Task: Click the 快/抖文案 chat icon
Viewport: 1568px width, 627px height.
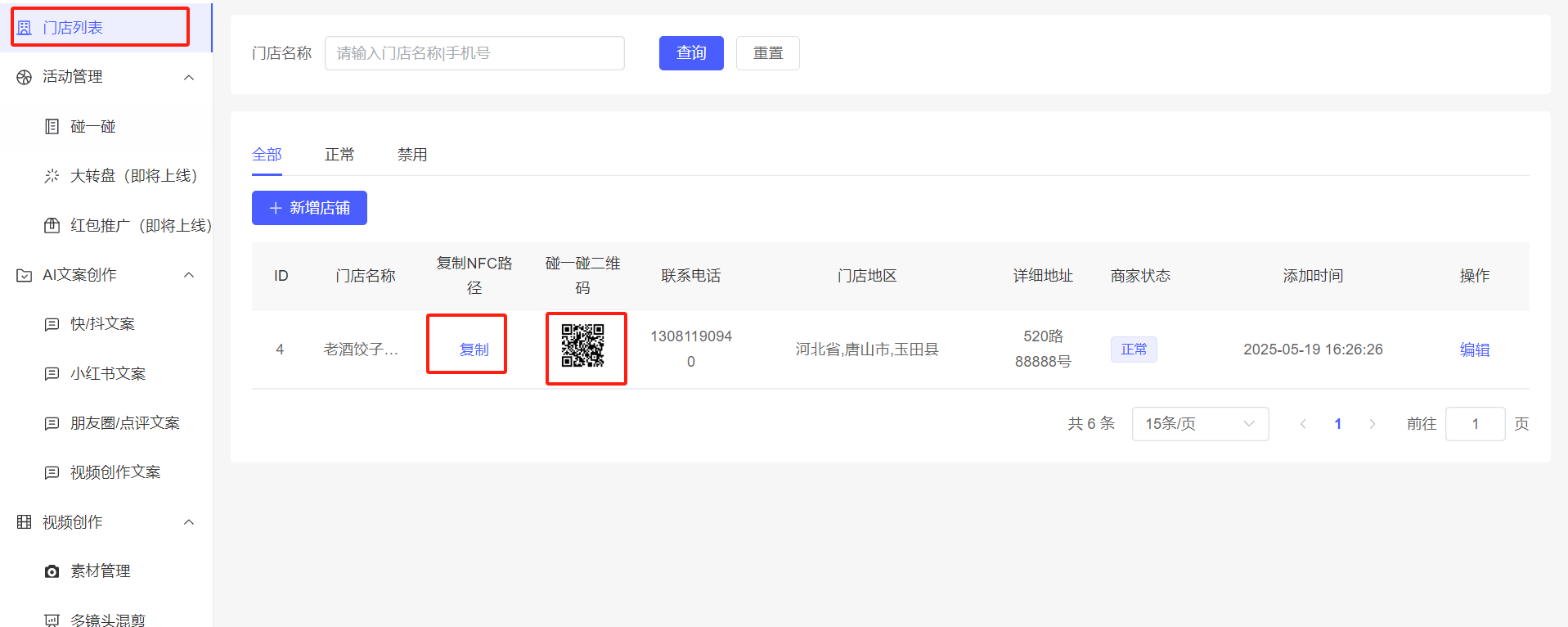Action: pyautogui.click(x=52, y=324)
